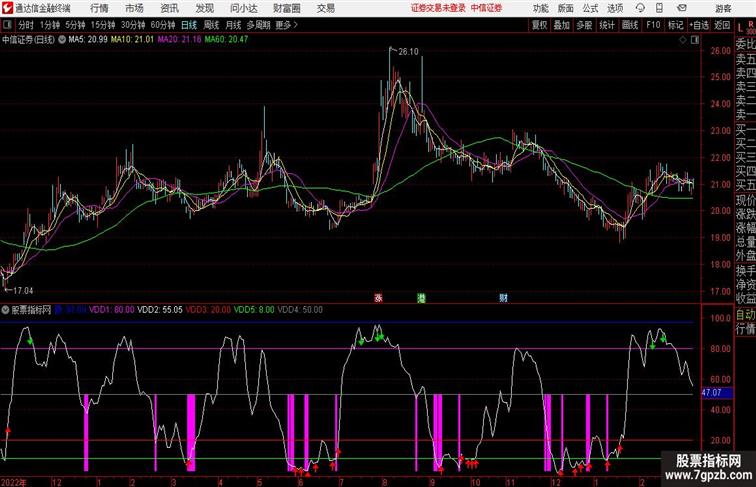Click the F10 company info button

[x=653, y=25]
